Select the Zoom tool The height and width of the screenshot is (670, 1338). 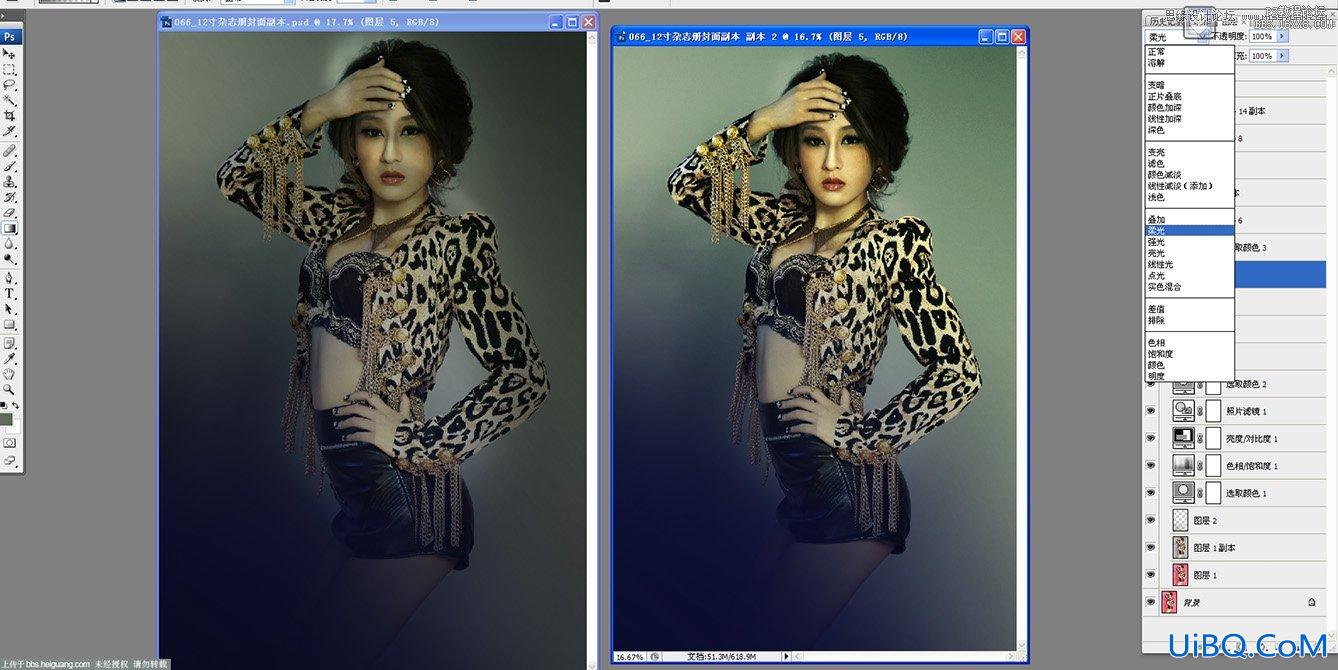tap(9, 389)
